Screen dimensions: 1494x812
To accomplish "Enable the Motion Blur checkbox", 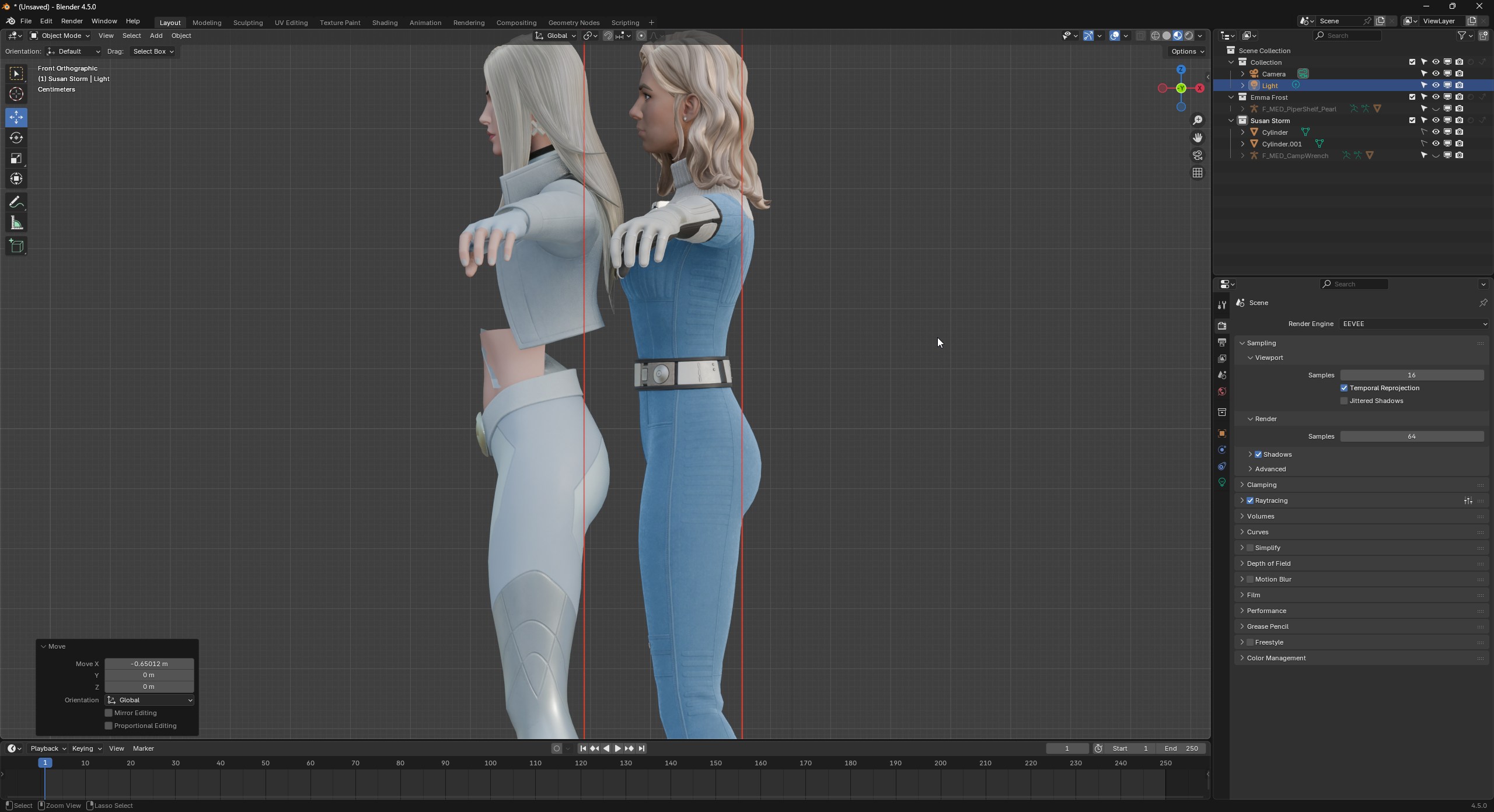I will 1250,579.
